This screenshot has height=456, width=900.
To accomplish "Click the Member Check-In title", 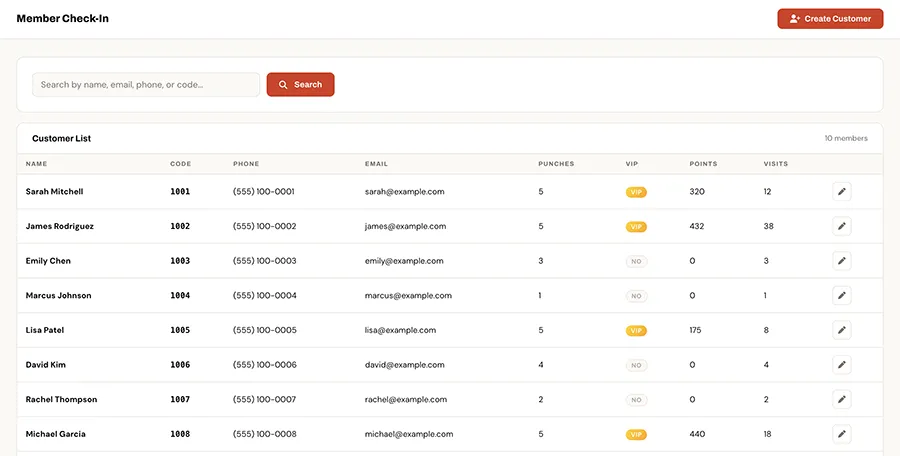I will coord(63,18).
